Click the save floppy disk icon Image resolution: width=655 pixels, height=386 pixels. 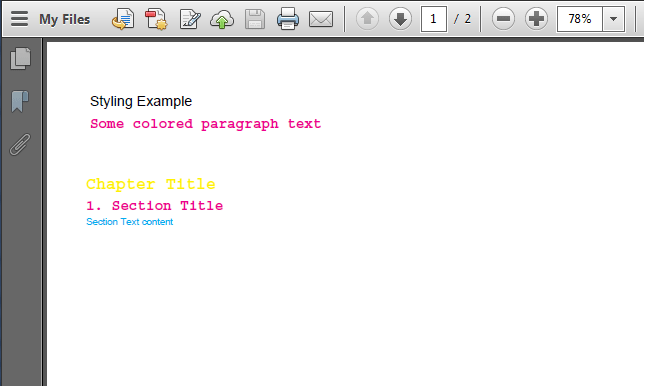click(255, 19)
